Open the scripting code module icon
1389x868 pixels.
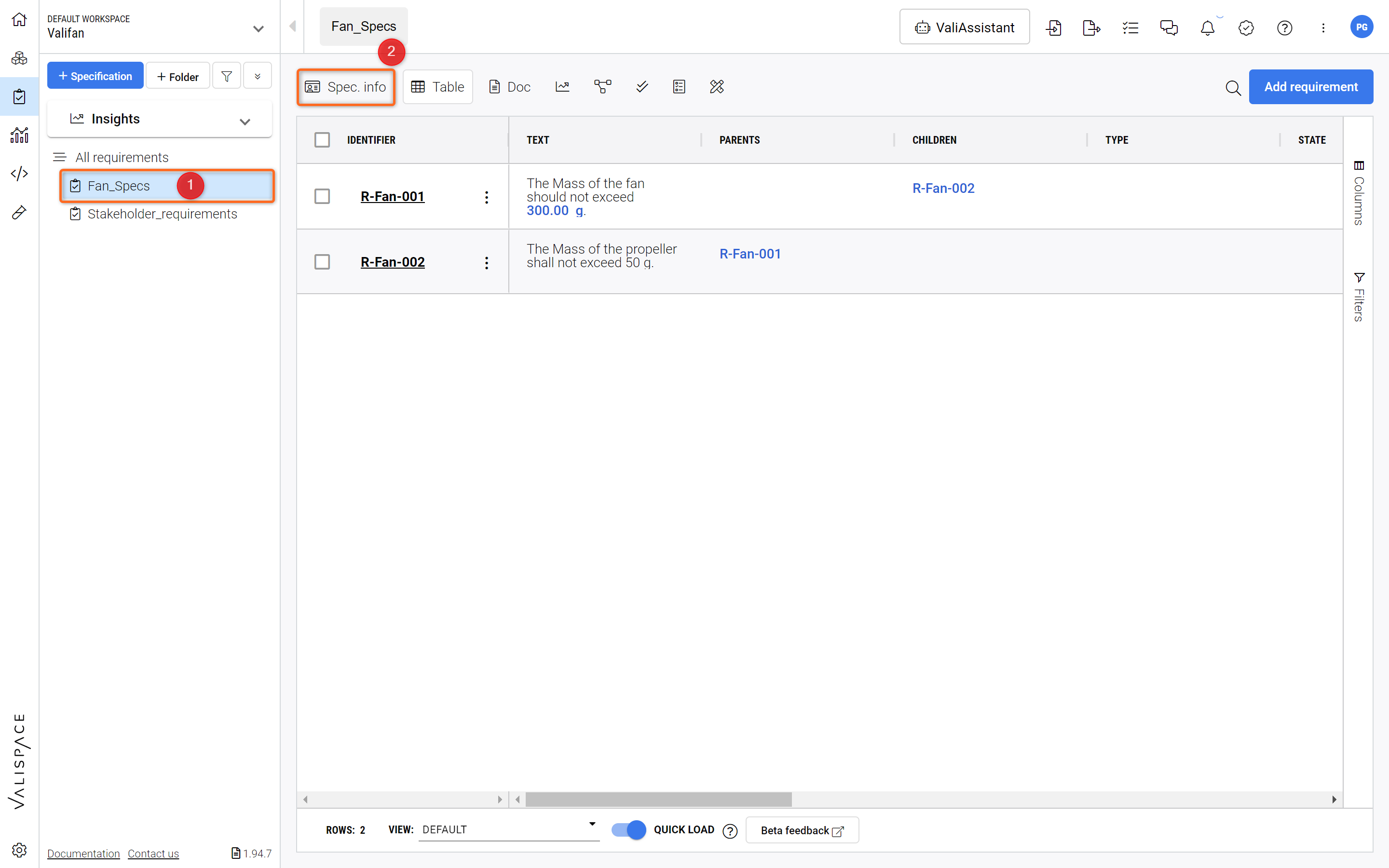[19, 174]
